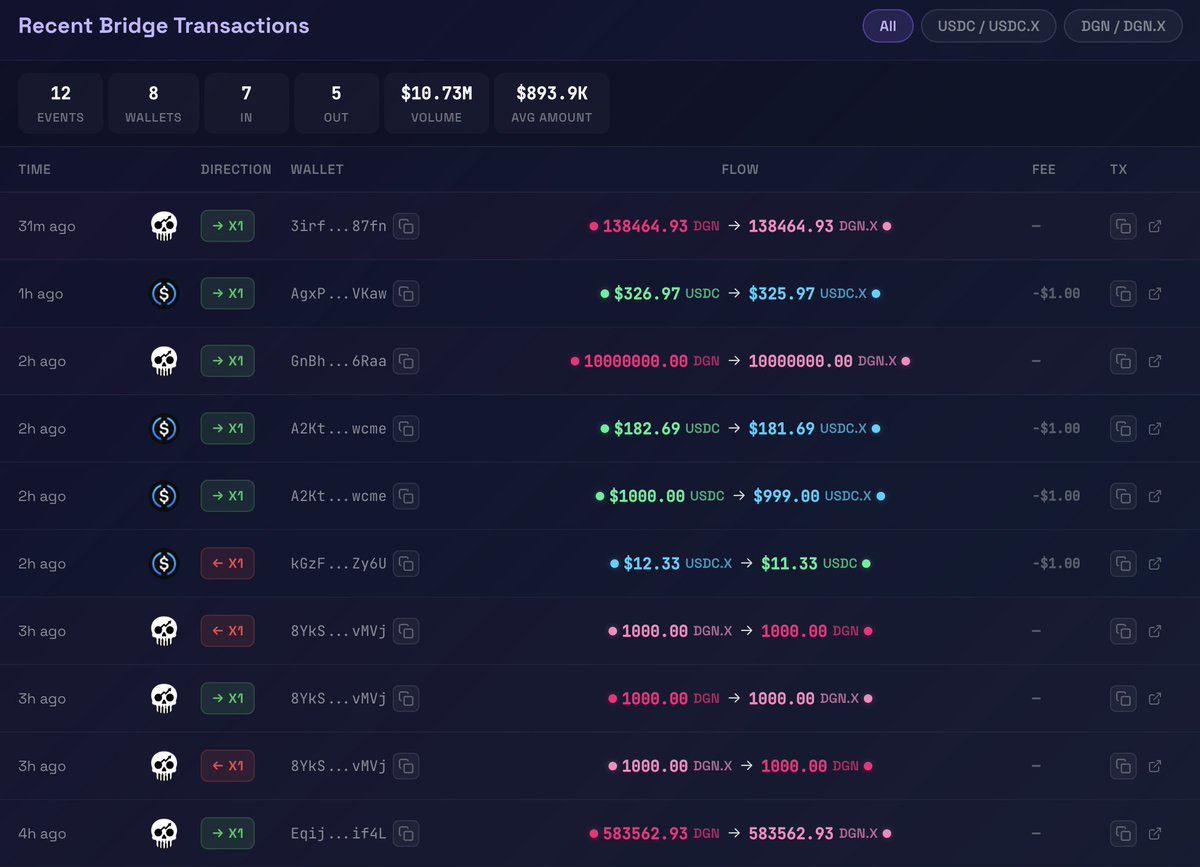Click the DGN skull token icon in the 31m ago row
The height and width of the screenshot is (867, 1200).
click(x=164, y=226)
